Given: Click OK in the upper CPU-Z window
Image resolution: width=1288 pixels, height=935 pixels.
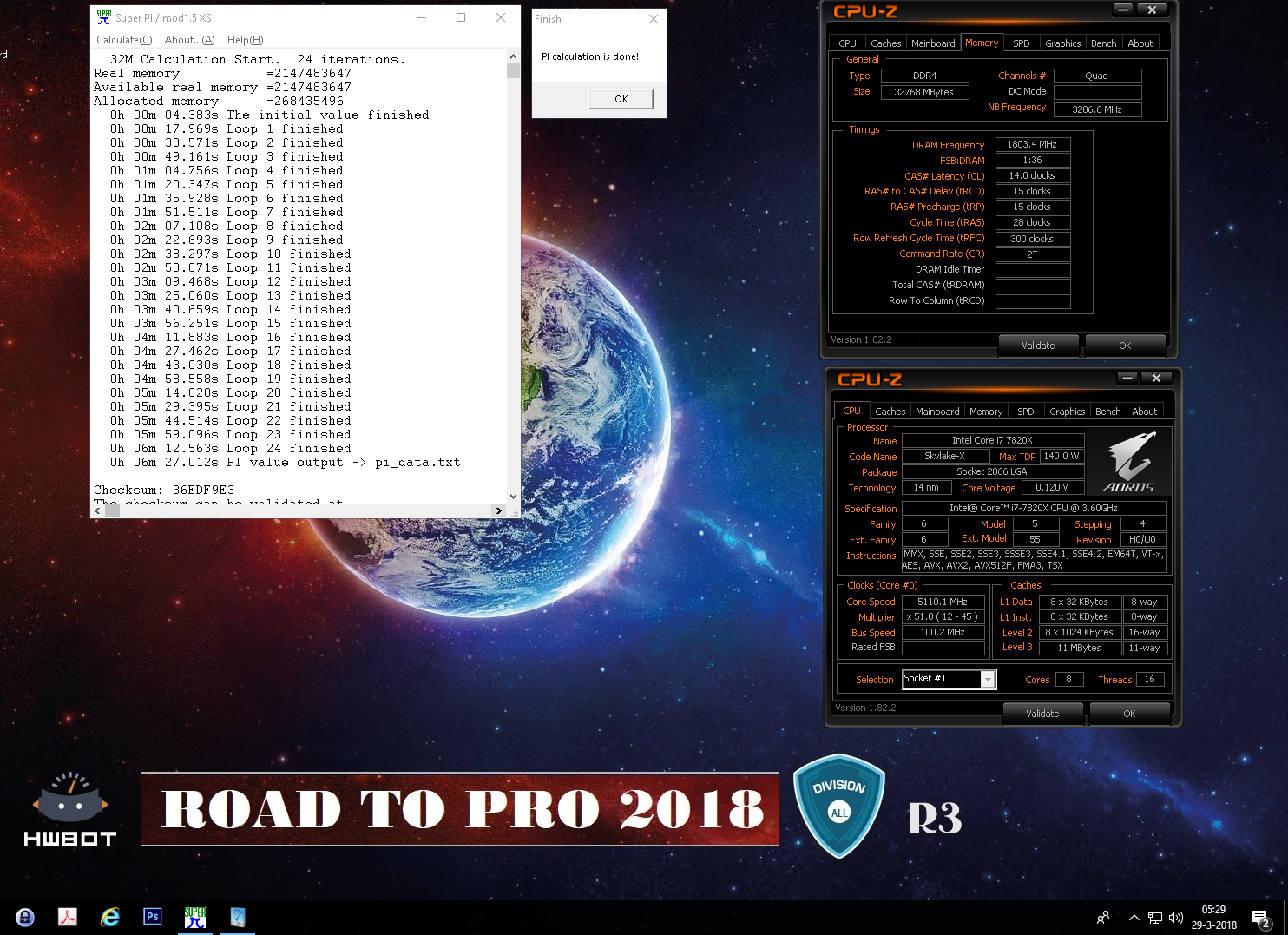Looking at the screenshot, I should (x=1125, y=346).
